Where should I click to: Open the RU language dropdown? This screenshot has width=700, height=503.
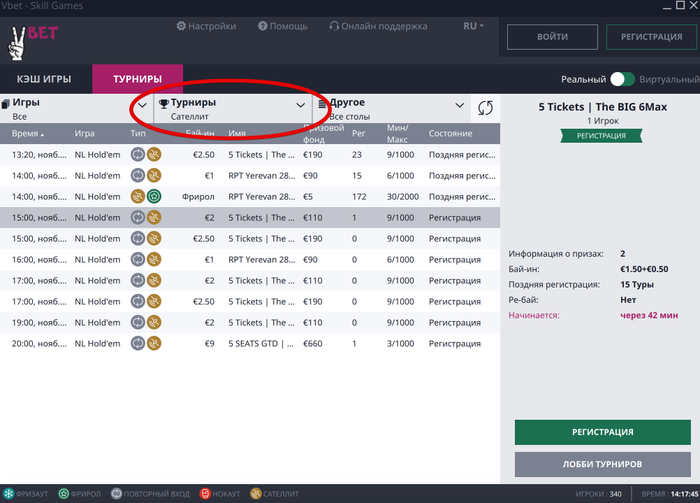coord(473,26)
